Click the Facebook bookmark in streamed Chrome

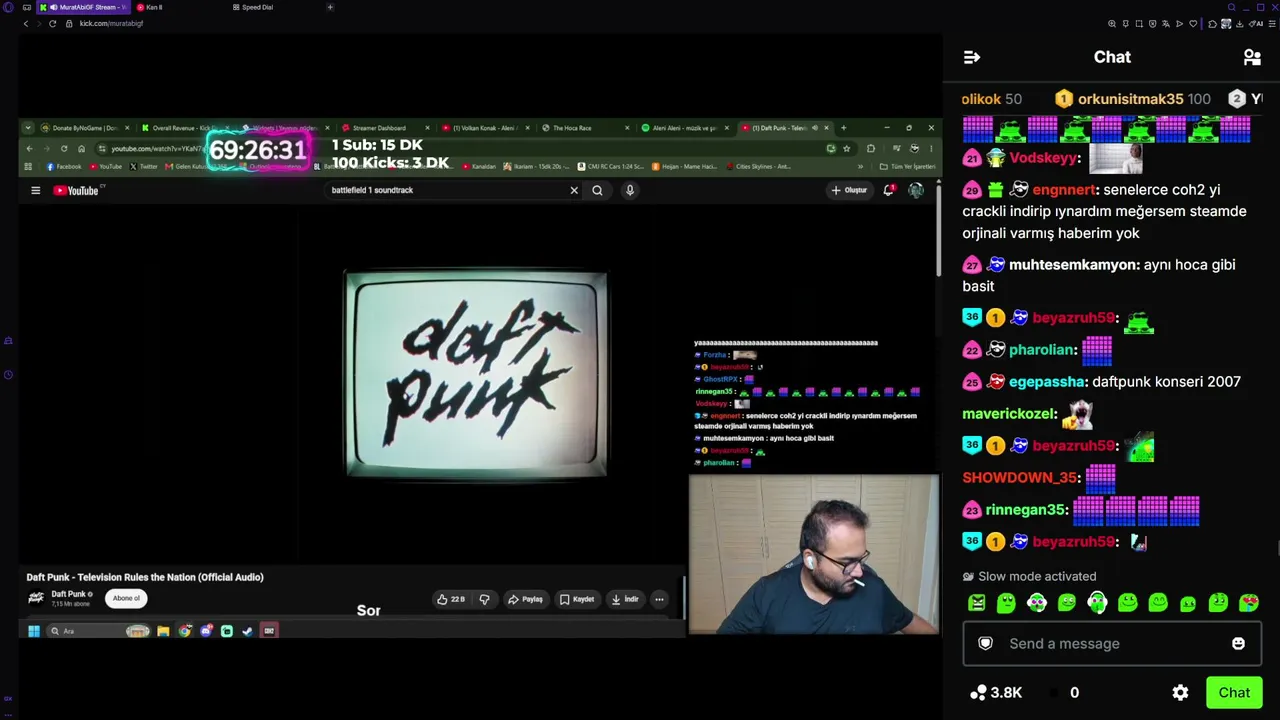pyautogui.click(x=63, y=166)
